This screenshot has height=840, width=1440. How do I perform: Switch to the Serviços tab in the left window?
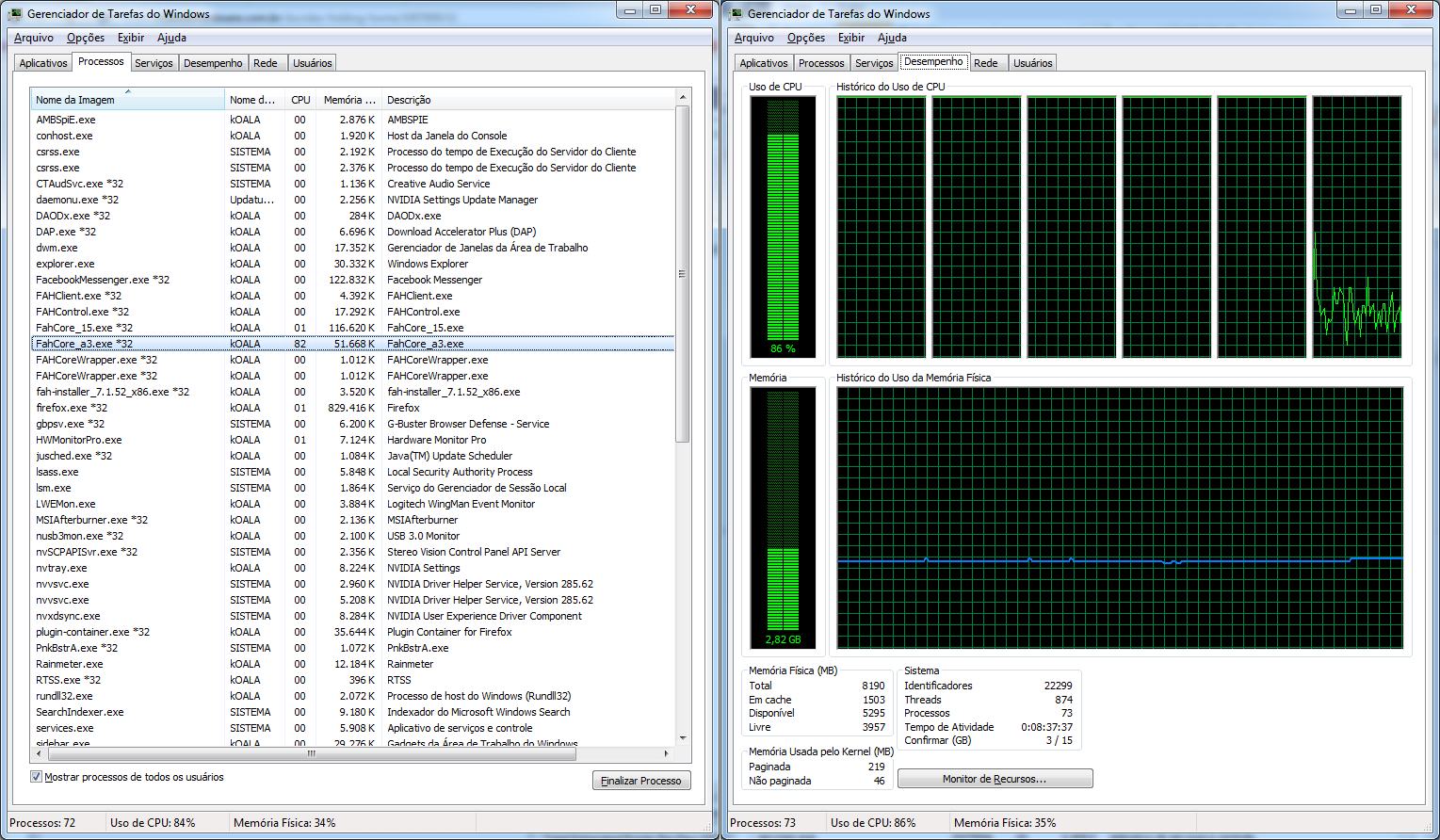click(154, 62)
